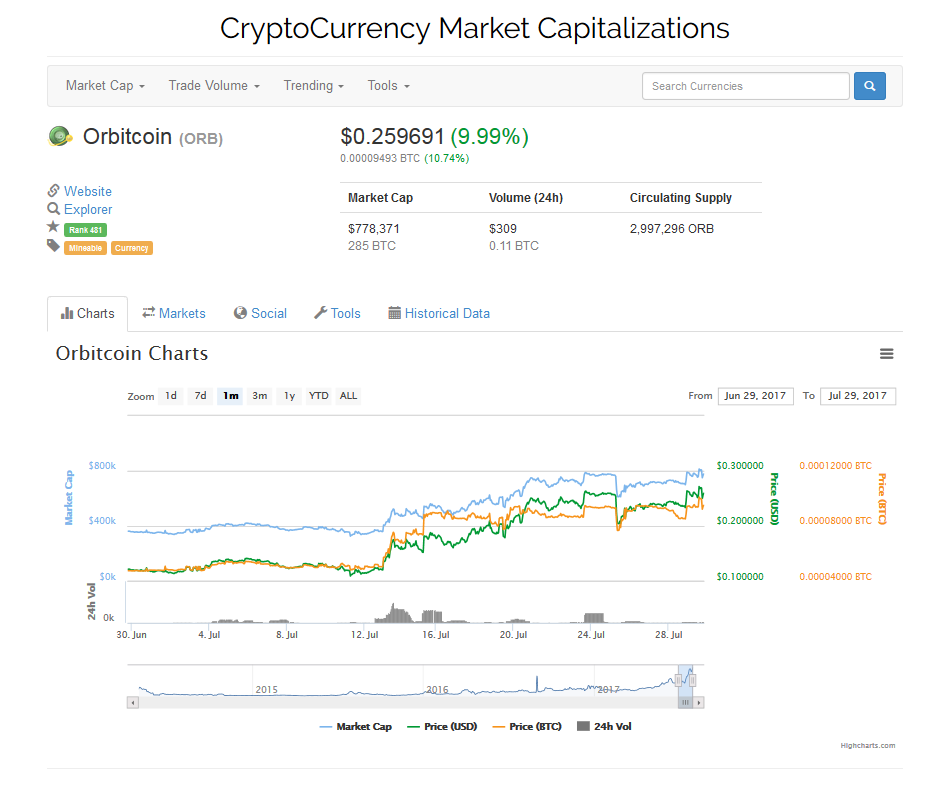Toggle Price (USD) series in legend

pos(442,726)
